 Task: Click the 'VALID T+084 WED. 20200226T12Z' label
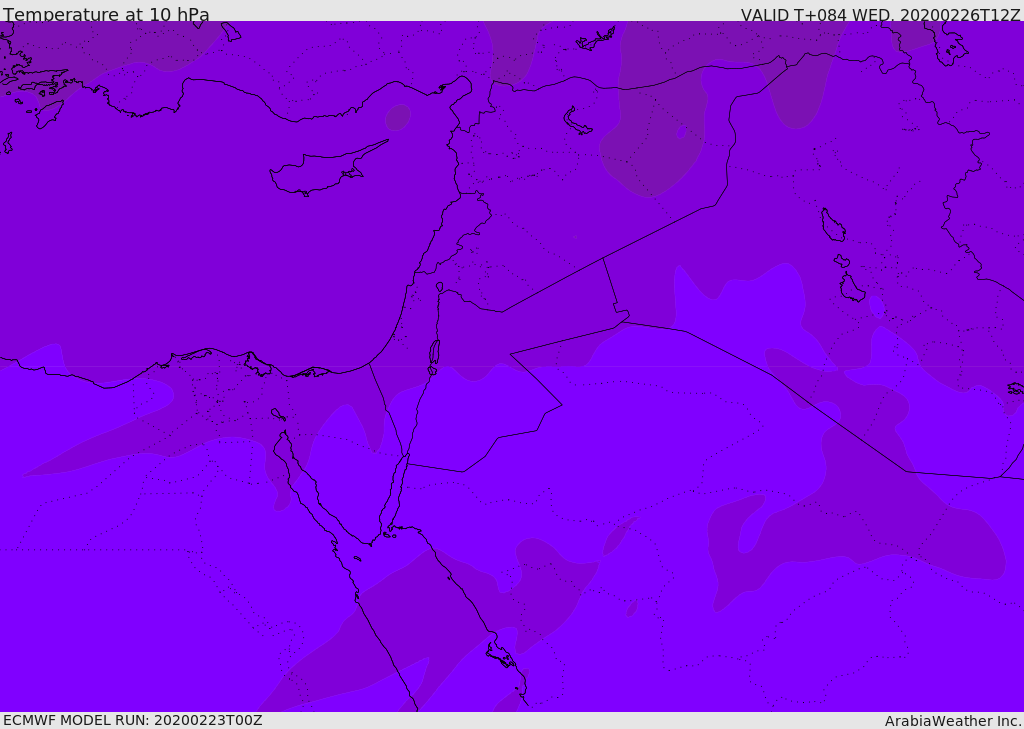click(880, 14)
